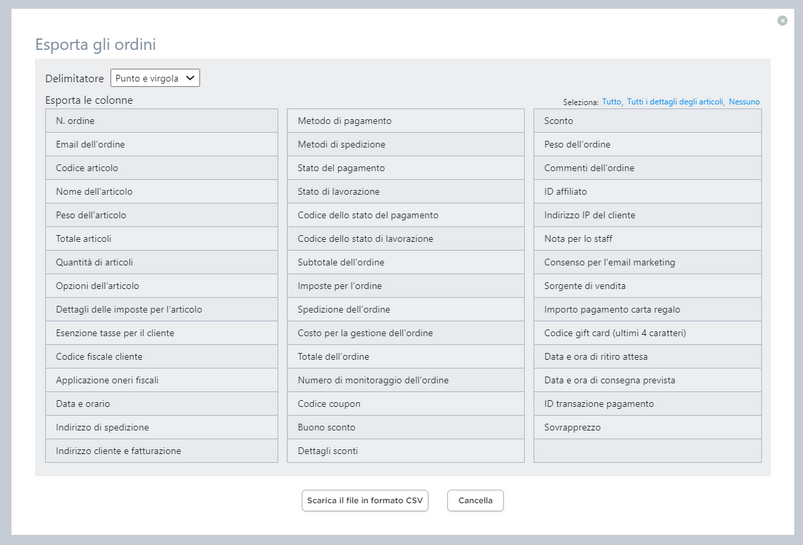Toggle the Email dell'ordine column
The image size is (803, 545).
point(161,144)
